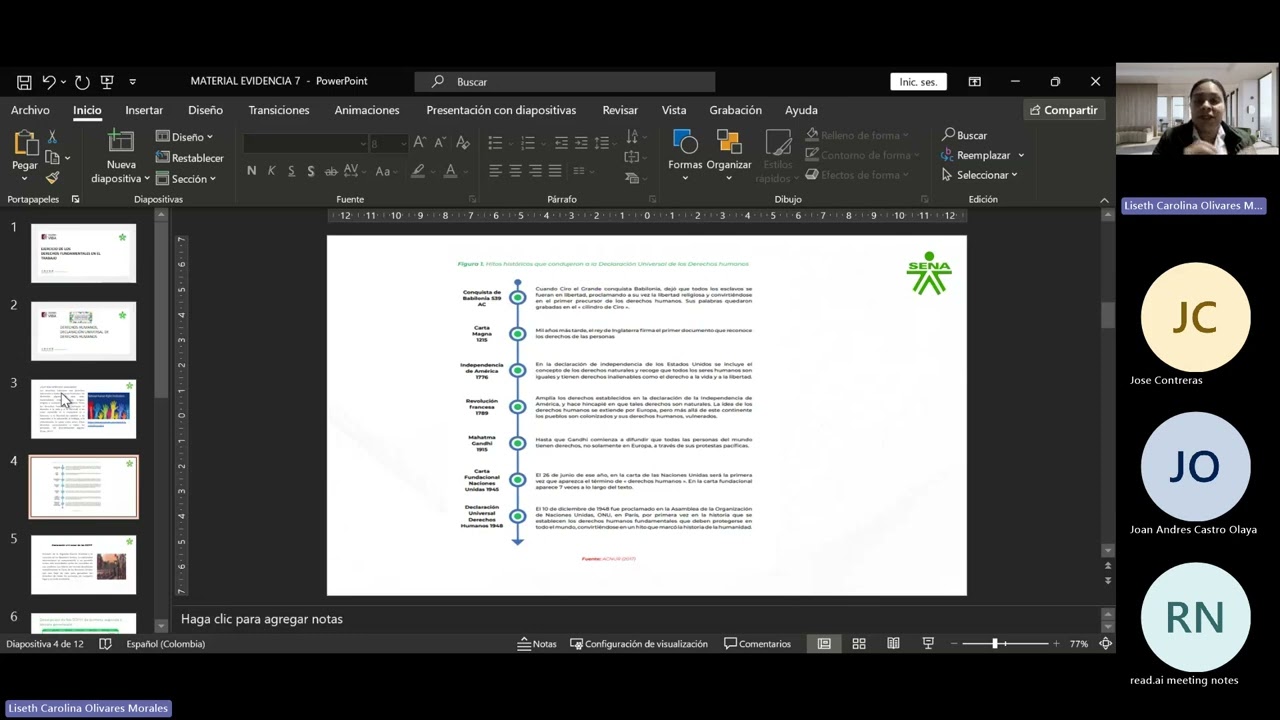Viewport: 1280px width, 720px height.
Task: Toggle text shadow formatting
Action: pyautogui.click(x=311, y=171)
